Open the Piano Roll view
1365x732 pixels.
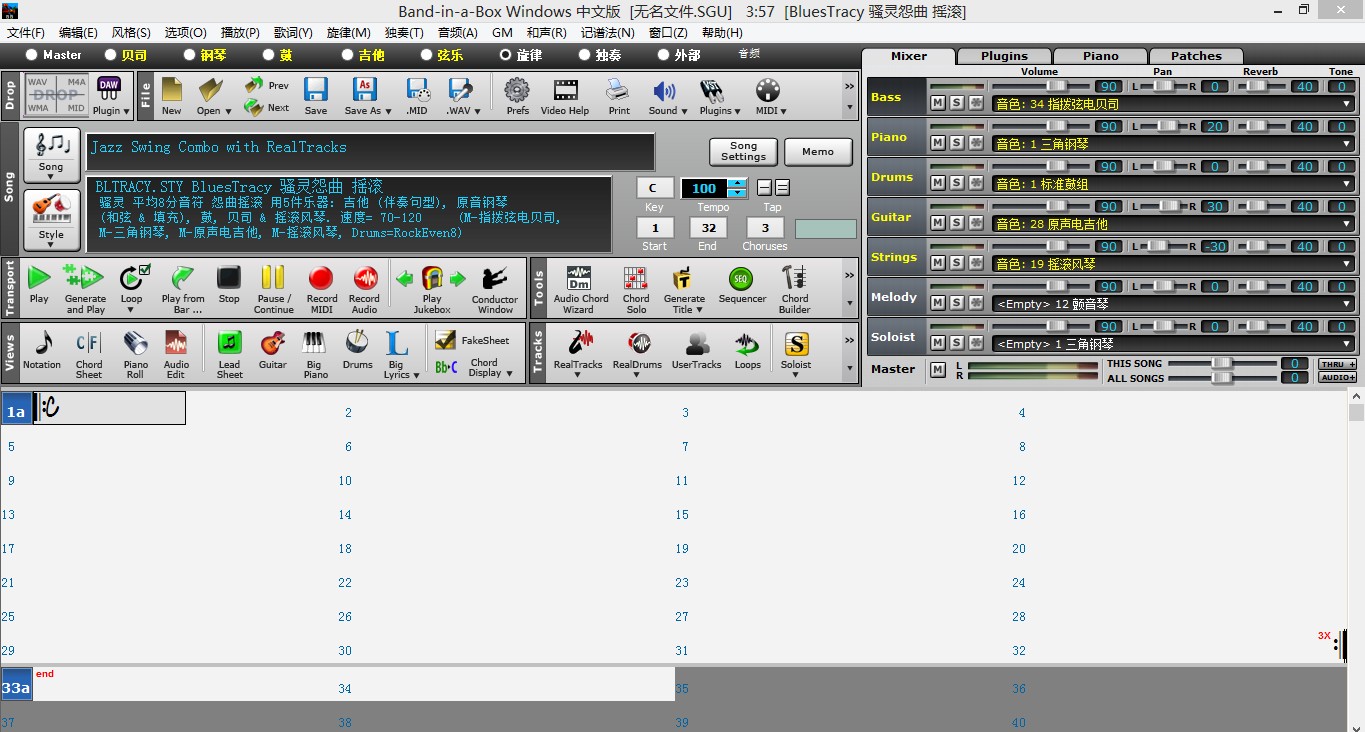pos(135,353)
